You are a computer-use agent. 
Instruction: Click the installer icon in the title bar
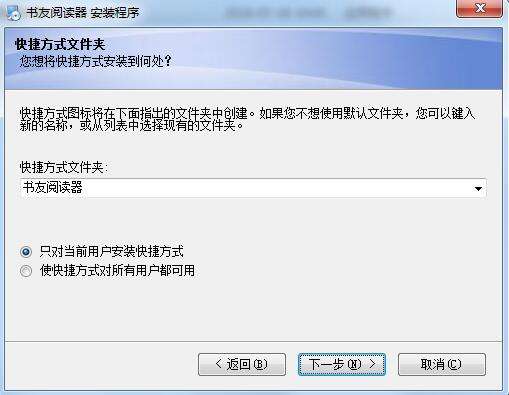click(x=13, y=13)
